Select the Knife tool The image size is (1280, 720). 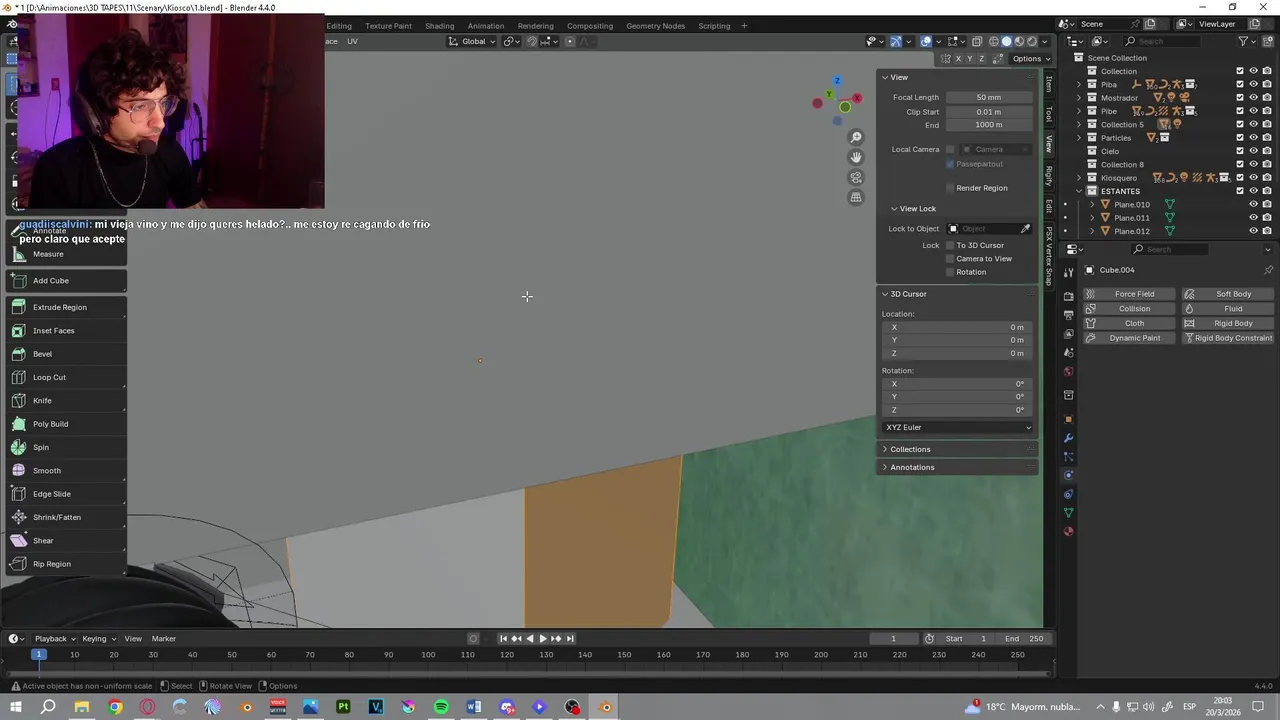click(66, 401)
